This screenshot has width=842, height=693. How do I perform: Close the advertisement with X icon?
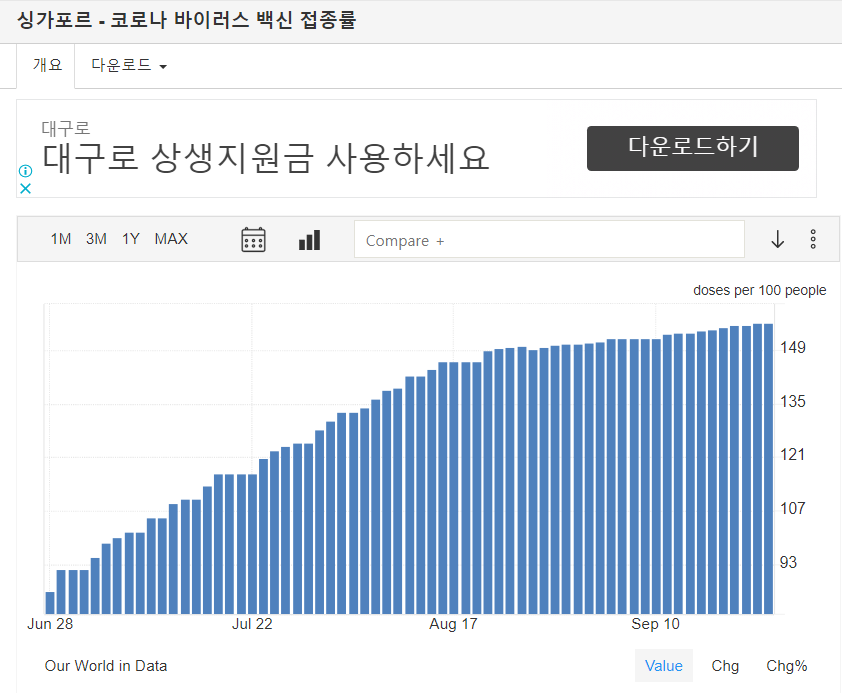(25, 188)
